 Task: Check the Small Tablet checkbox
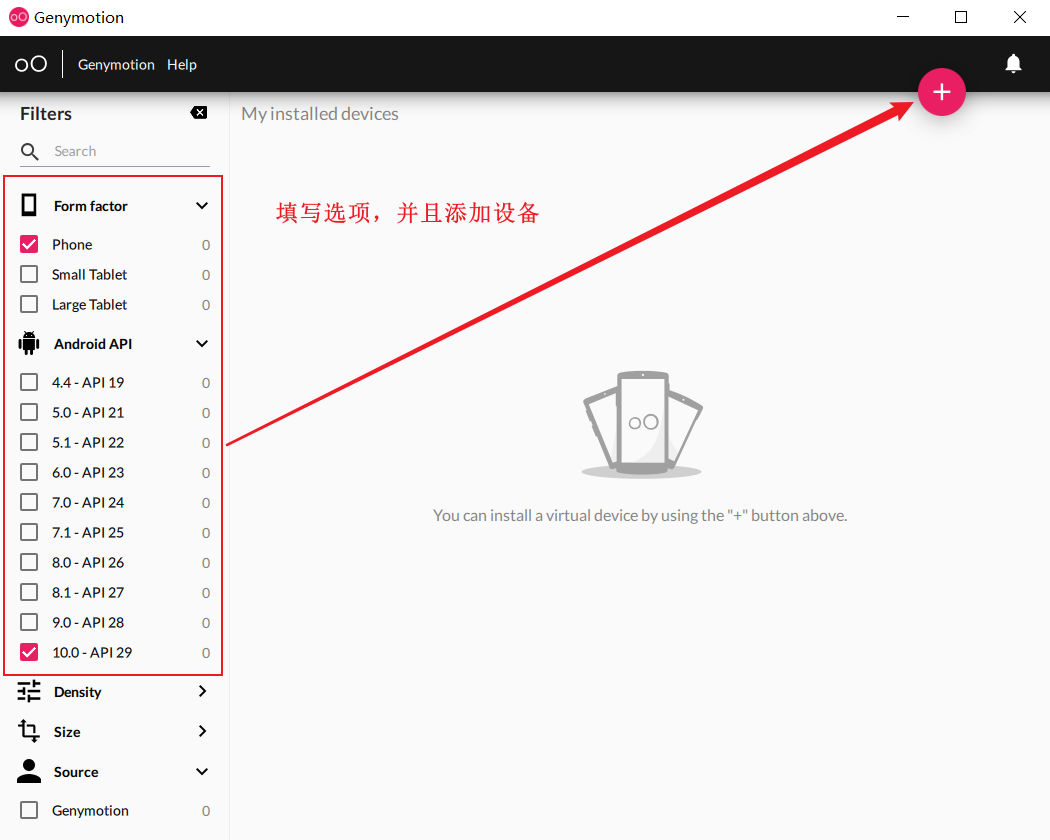(x=29, y=274)
